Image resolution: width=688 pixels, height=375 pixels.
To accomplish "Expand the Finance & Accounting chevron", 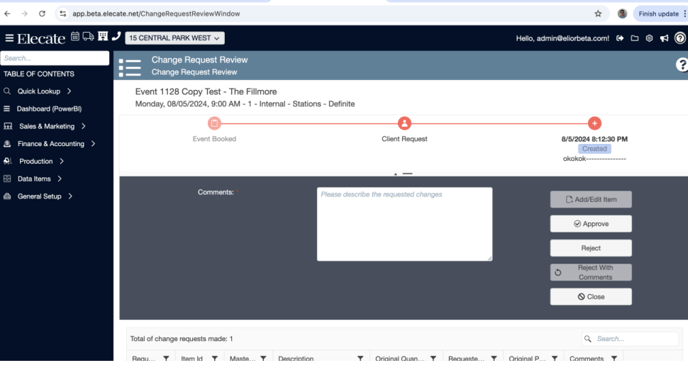I will pos(93,144).
